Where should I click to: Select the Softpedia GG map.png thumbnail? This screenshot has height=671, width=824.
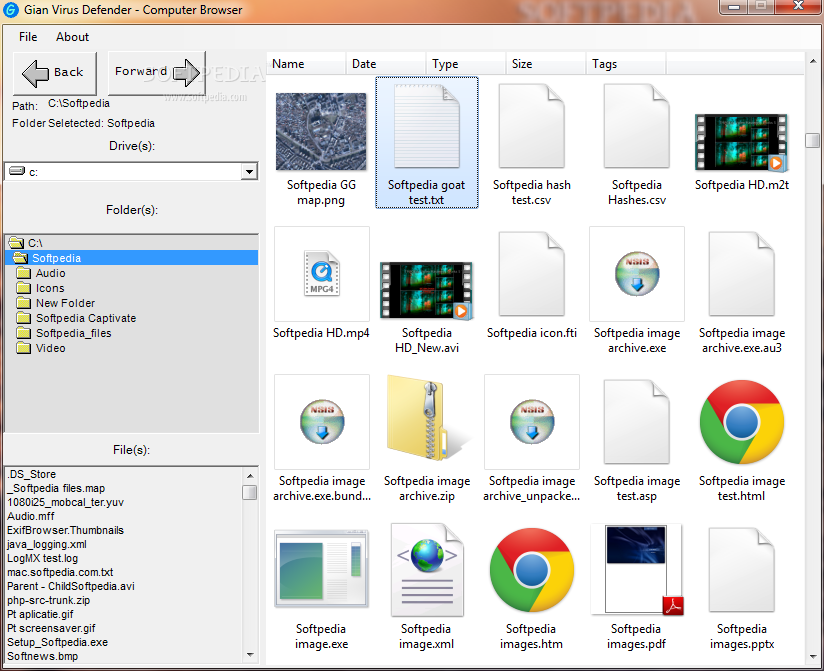click(x=321, y=131)
